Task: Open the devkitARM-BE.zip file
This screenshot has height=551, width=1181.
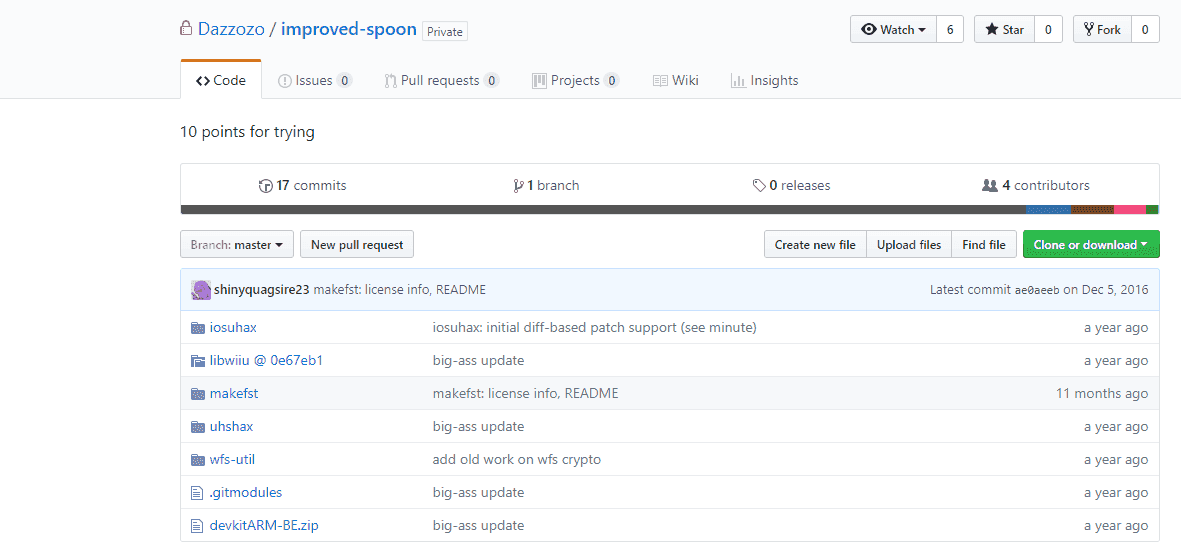Action: (x=264, y=526)
